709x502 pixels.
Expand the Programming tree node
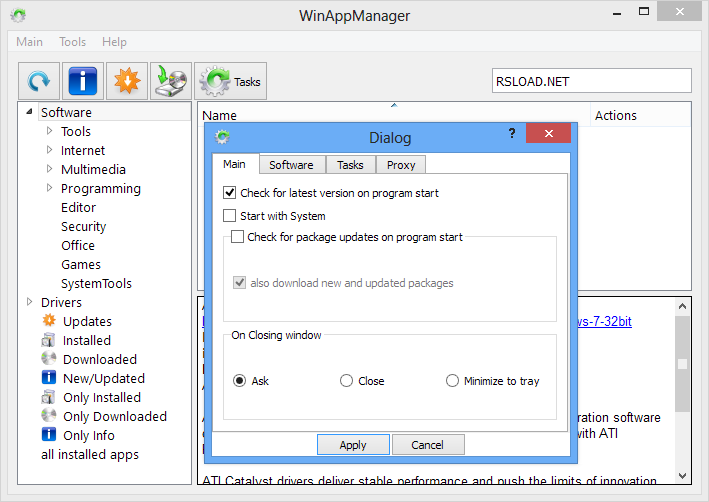pos(49,188)
